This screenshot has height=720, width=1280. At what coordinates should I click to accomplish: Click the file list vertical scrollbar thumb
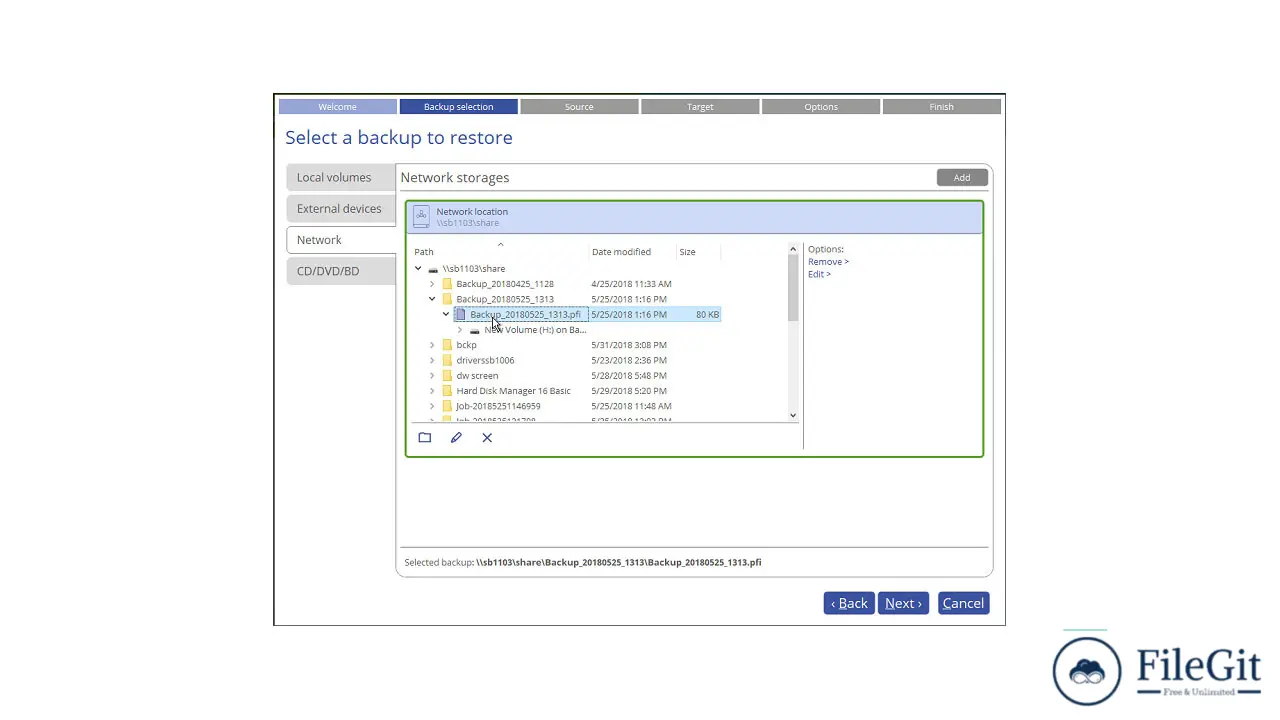tap(793, 288)
